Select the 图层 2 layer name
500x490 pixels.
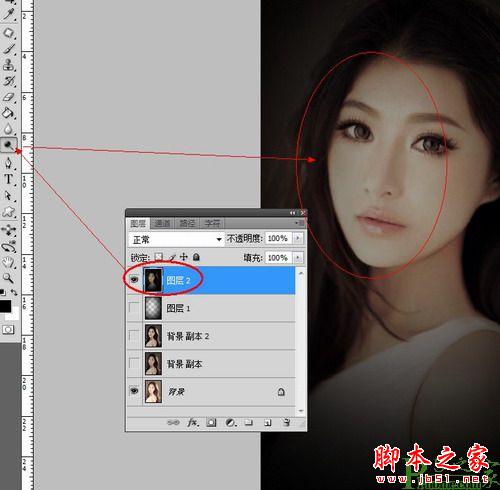(x=178, y=280)
